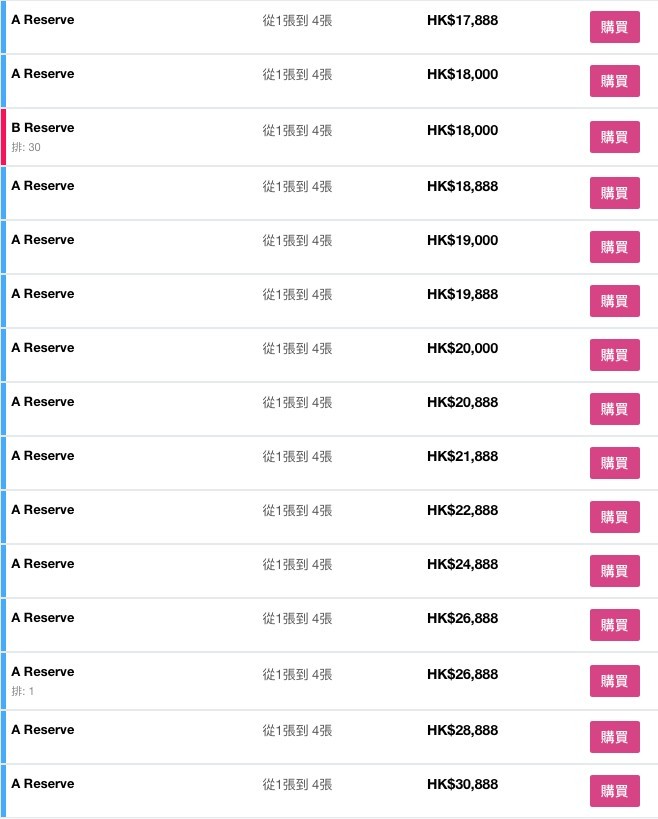Purchase the HK$20,000 A Reserve seat

614,355
